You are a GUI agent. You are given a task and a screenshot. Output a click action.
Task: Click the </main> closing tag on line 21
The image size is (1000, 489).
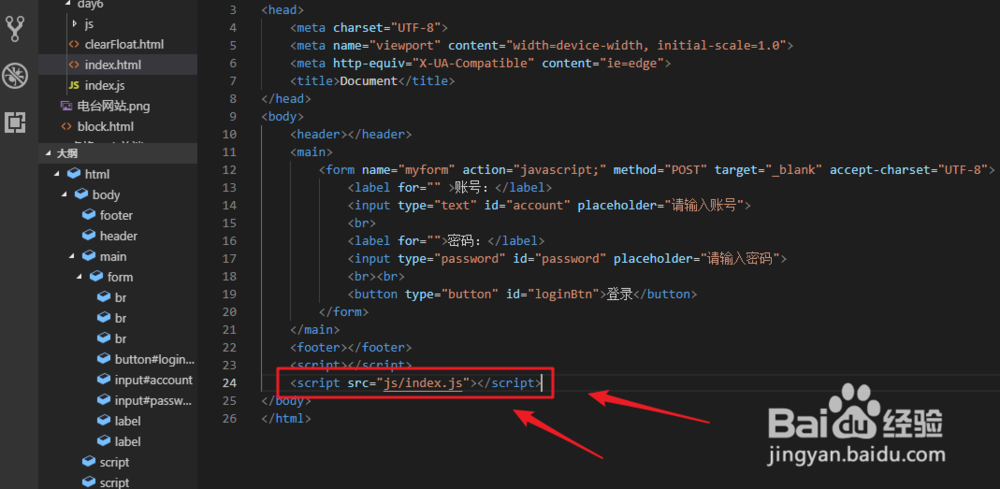314,330
